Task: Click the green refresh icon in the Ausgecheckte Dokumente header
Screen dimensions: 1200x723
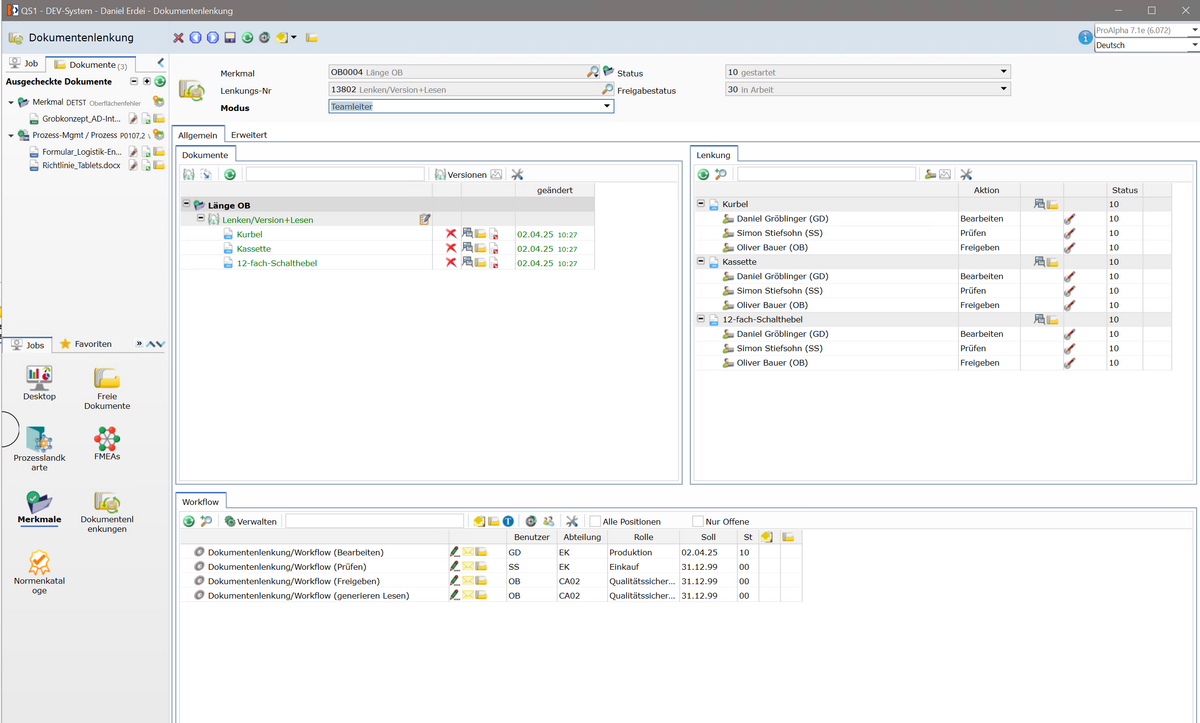Action: 160,81
